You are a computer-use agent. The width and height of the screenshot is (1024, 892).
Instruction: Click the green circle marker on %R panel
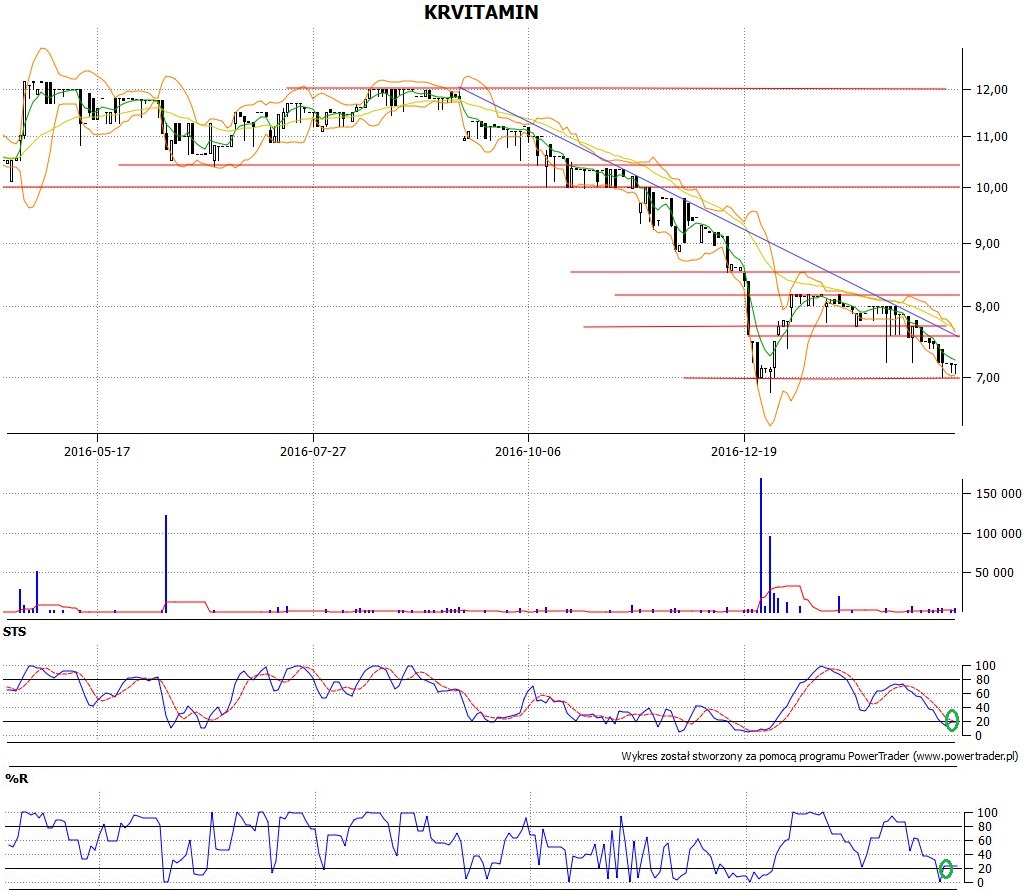(945, 870)
